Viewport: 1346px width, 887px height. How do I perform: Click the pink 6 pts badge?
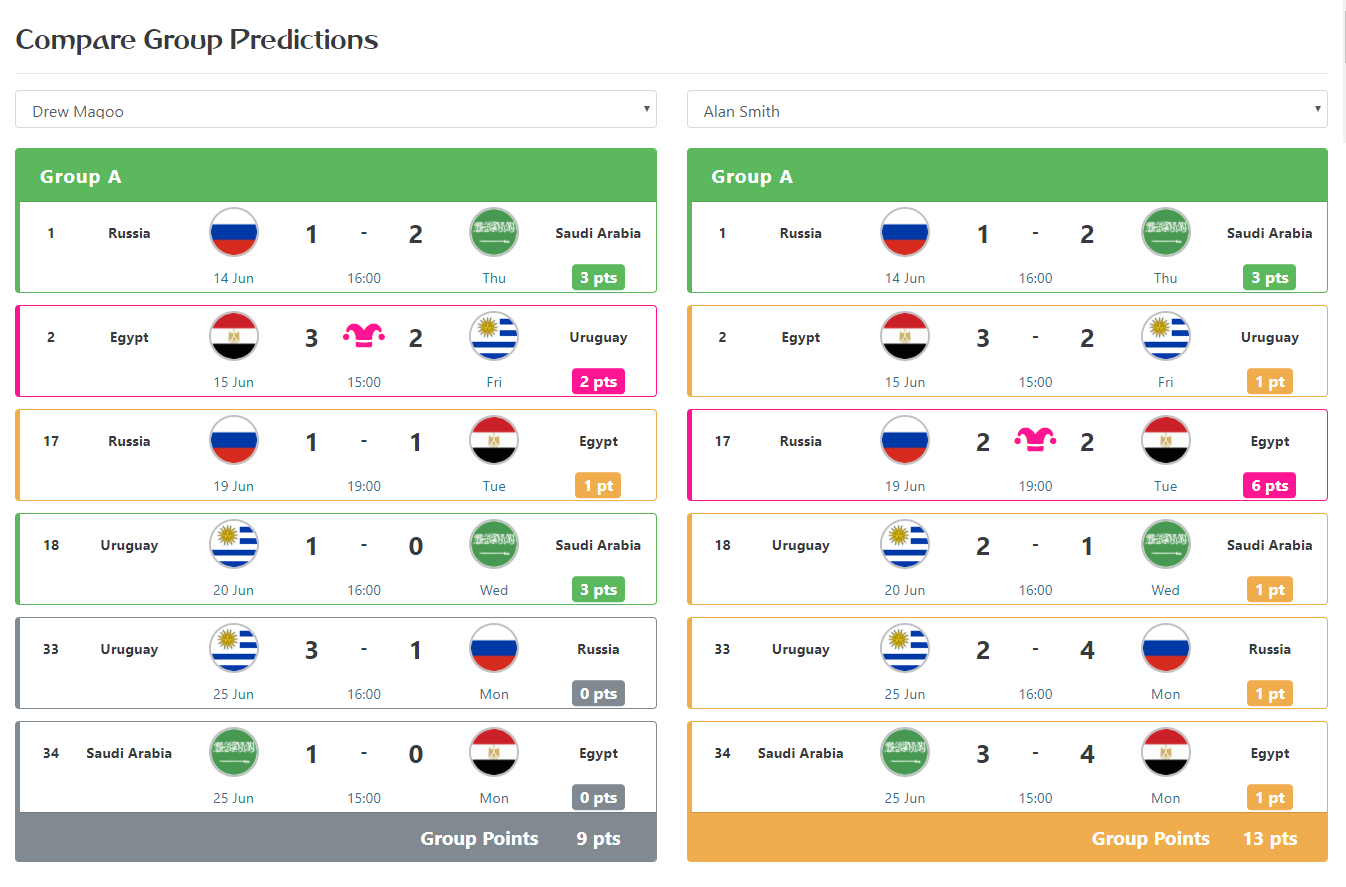[x=1270, y=486]
